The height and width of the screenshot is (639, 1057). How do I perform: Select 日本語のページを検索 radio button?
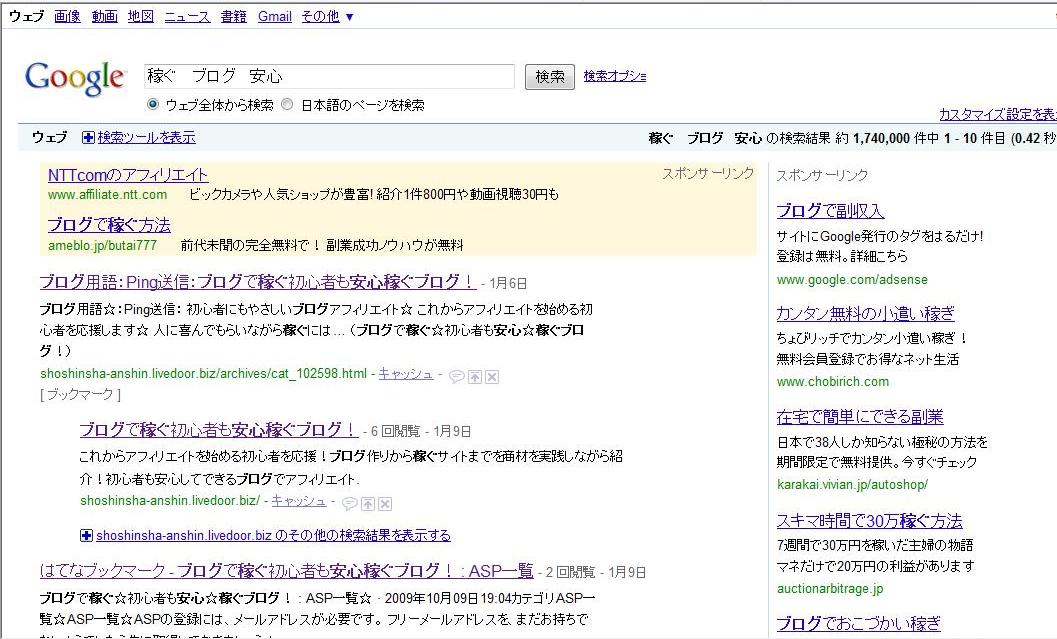point(287,104)
